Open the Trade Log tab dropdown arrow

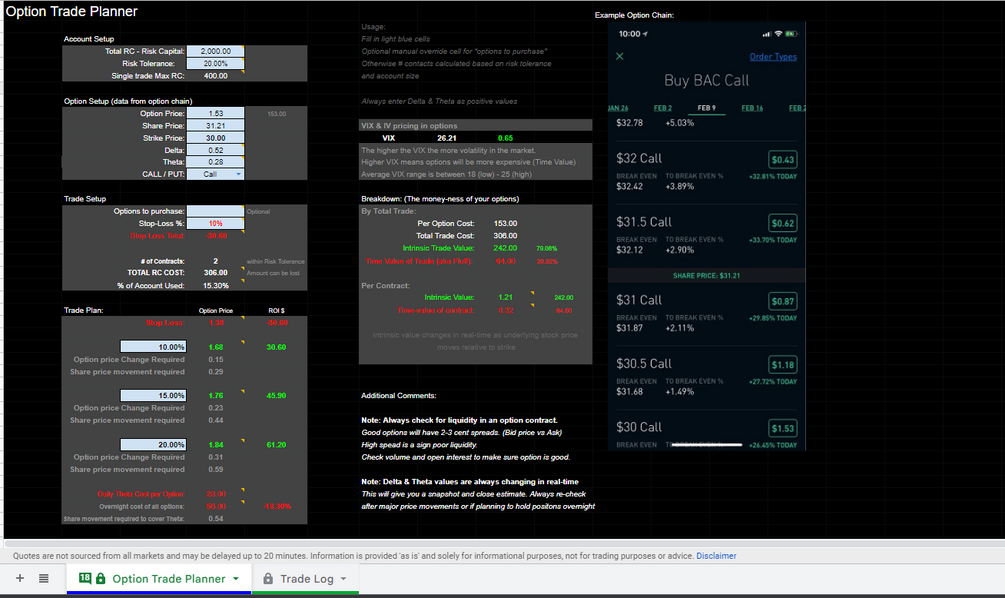(343, 577)
